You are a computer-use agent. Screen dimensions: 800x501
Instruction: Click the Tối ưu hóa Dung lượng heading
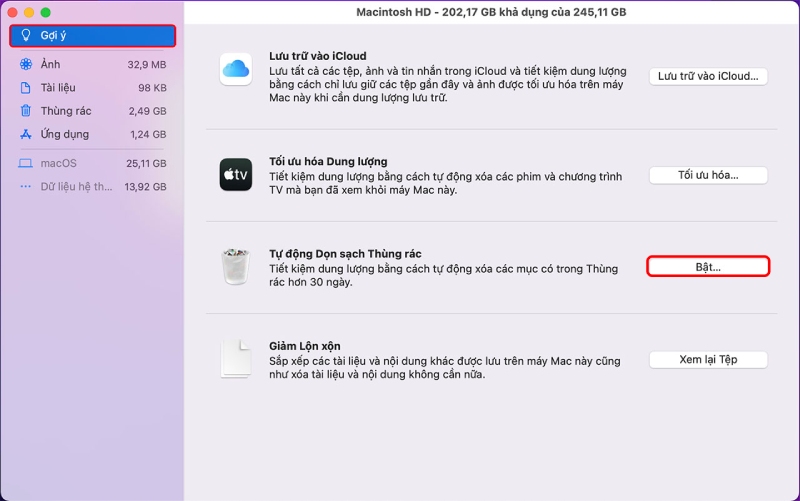(328, 162)
